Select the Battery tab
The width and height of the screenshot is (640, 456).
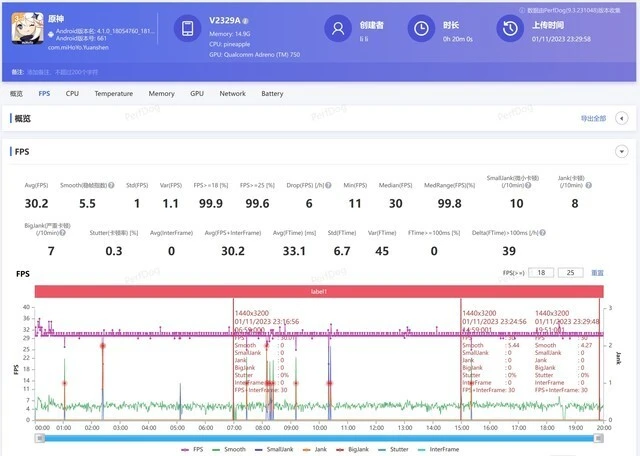pyautogui.click(x=272, y=93)
